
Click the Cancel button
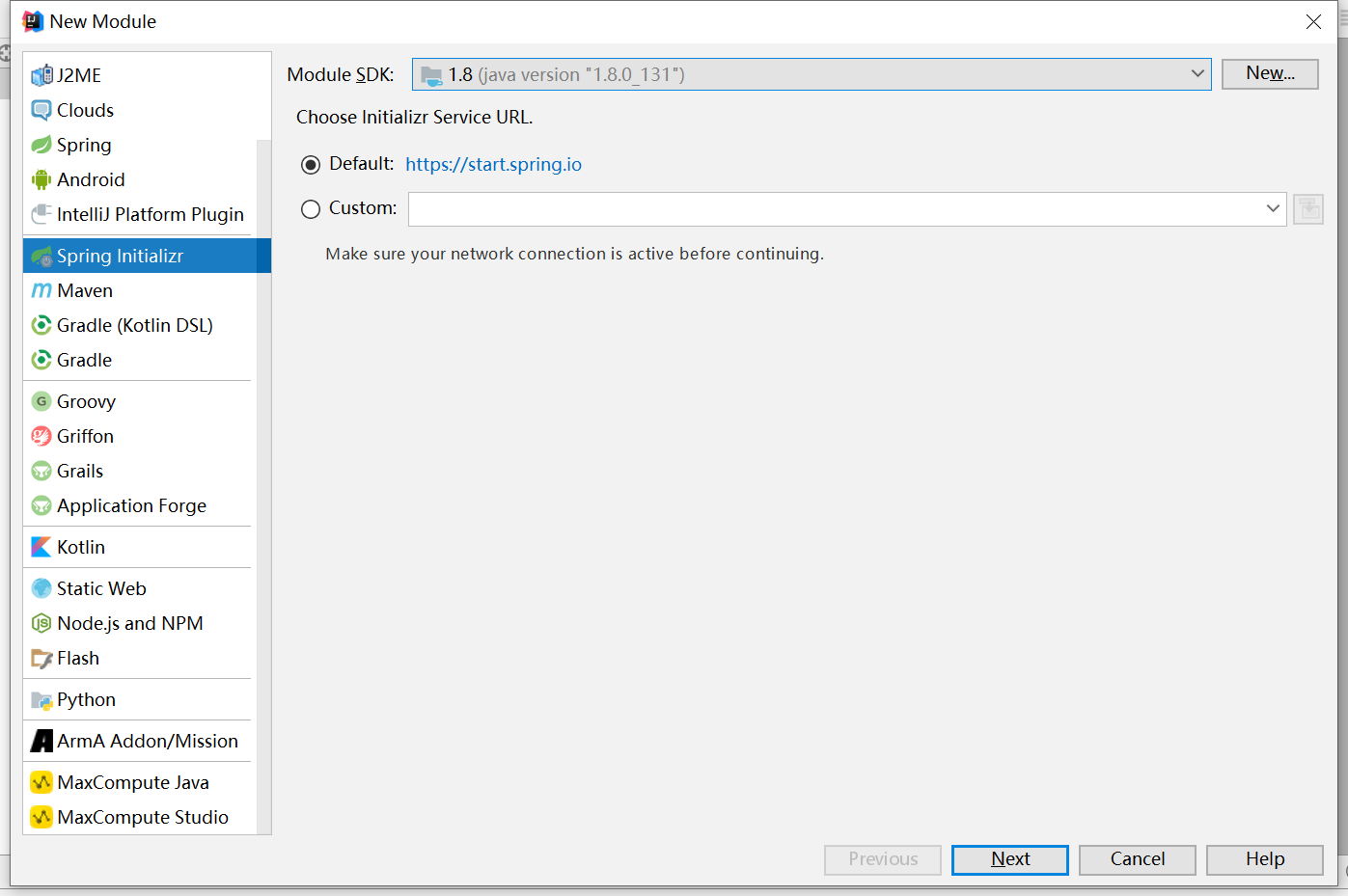point(1138,859)
